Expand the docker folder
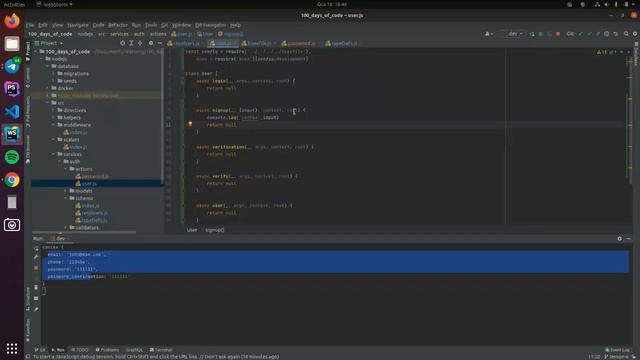The height and width of the screenshot is (360, 640). point(48,88)
